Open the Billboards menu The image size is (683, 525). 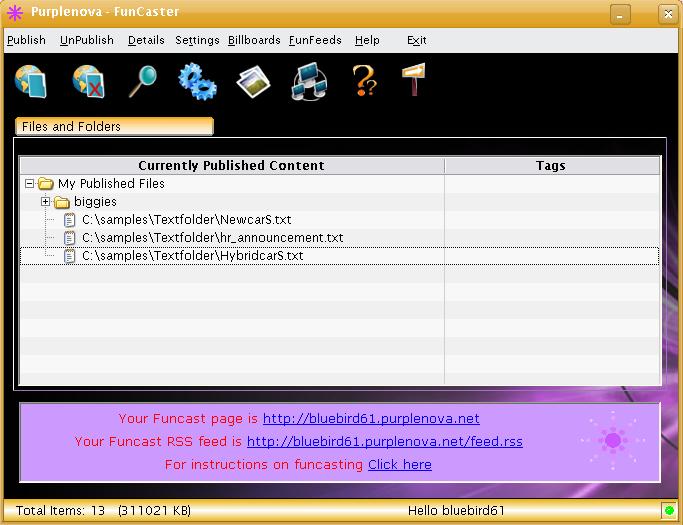pyautogui.click(x=254, y=40)
